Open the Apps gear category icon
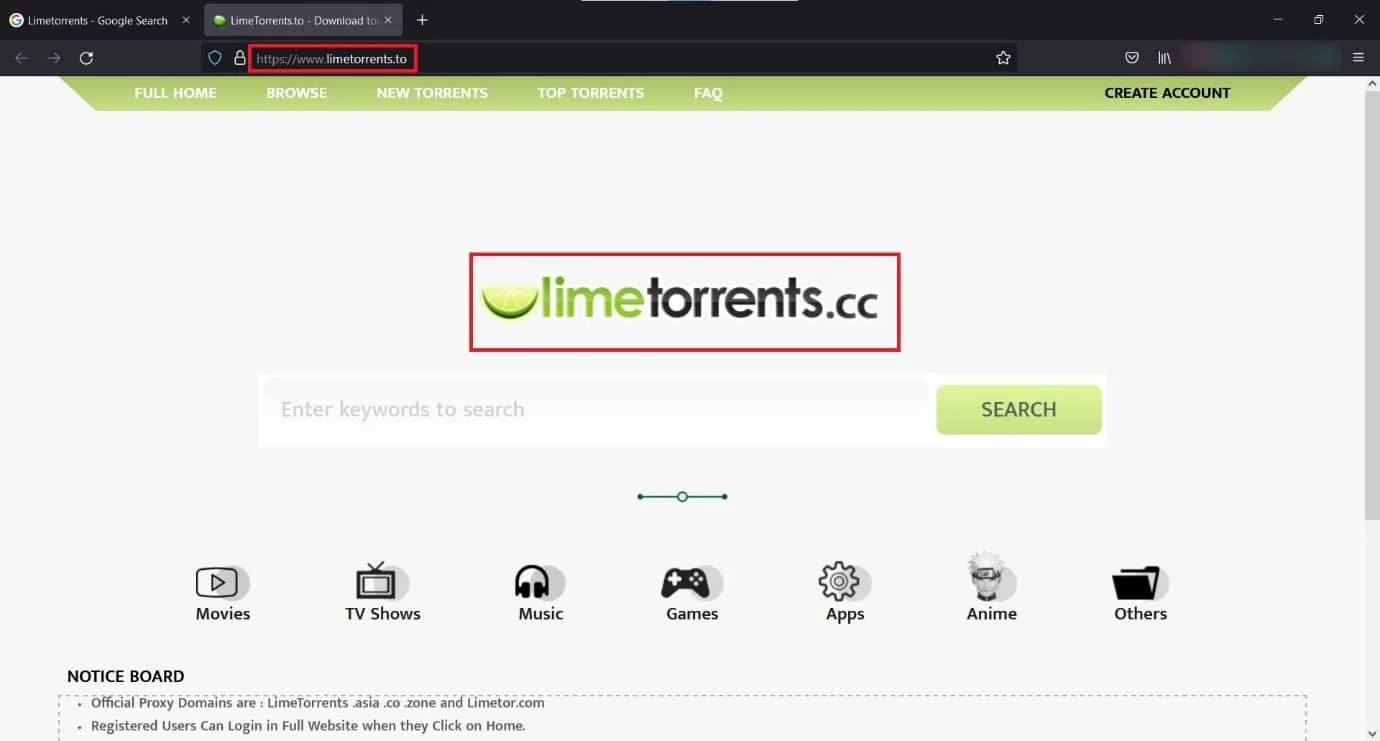Image resolution: width=1380 pixels, height=741 pixels. tap(843, 581)
